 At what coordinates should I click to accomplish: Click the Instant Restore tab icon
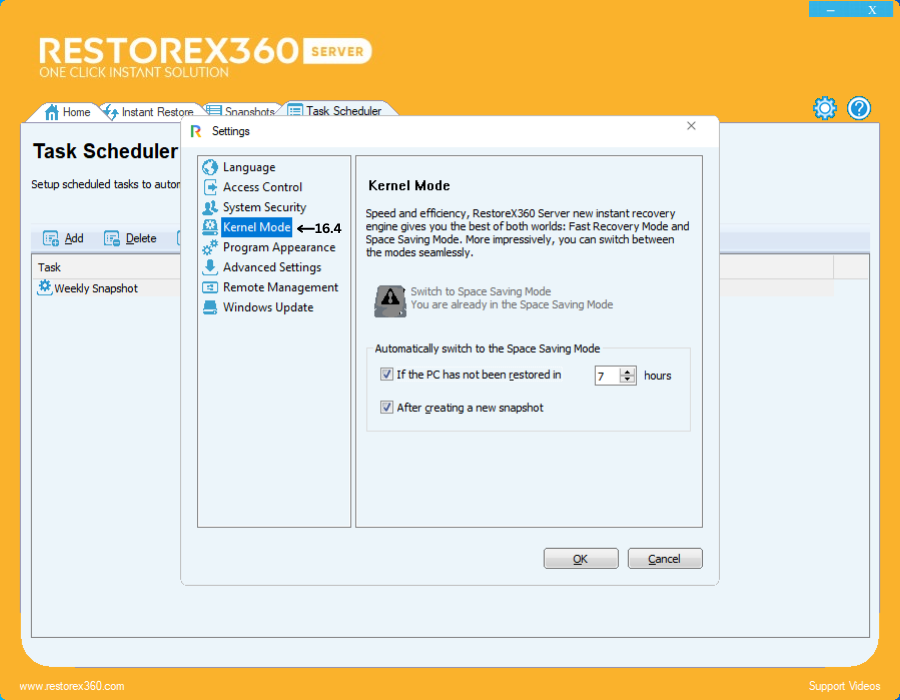click(x=111, y=112)
